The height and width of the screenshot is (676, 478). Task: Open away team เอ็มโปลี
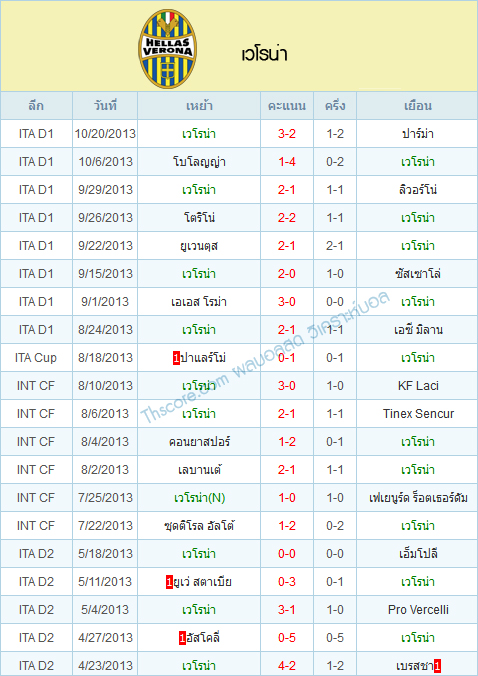click(x=418, y=554)
